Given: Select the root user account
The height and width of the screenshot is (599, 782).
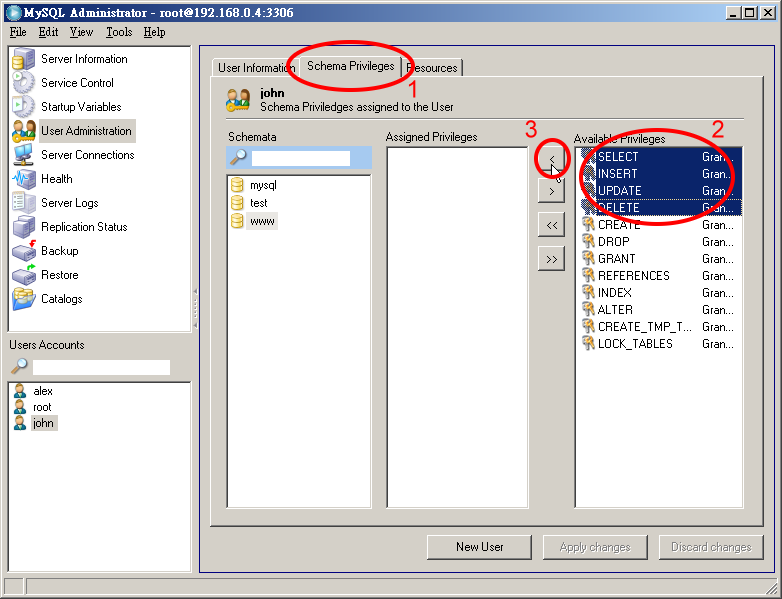Looking at the screenshot, I should click(42, 407).
